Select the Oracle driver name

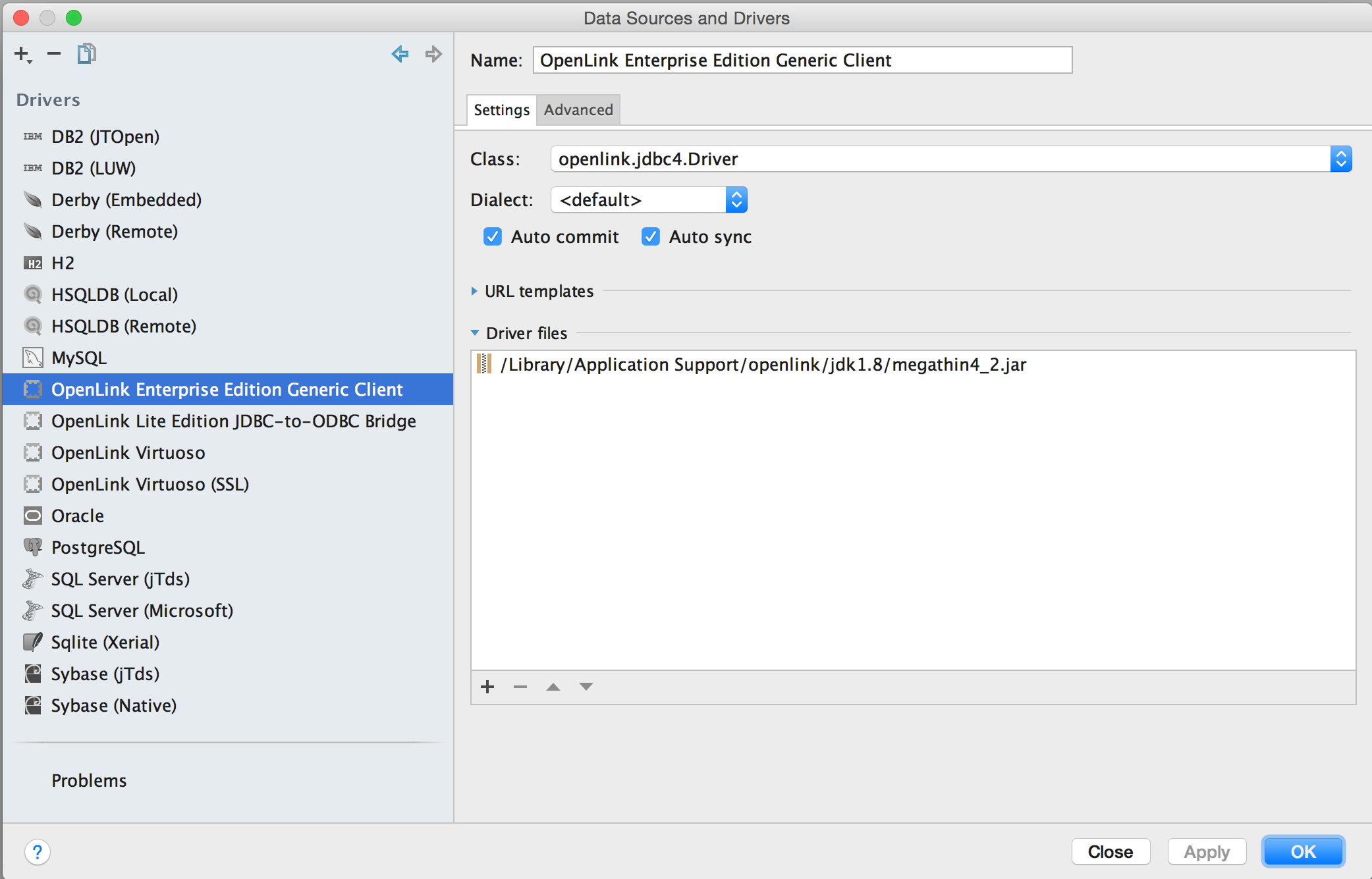(78, 516)
